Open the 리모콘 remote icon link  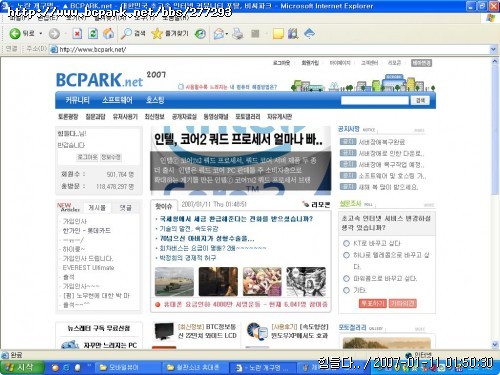pyautogui.click(x=316, y=205)
